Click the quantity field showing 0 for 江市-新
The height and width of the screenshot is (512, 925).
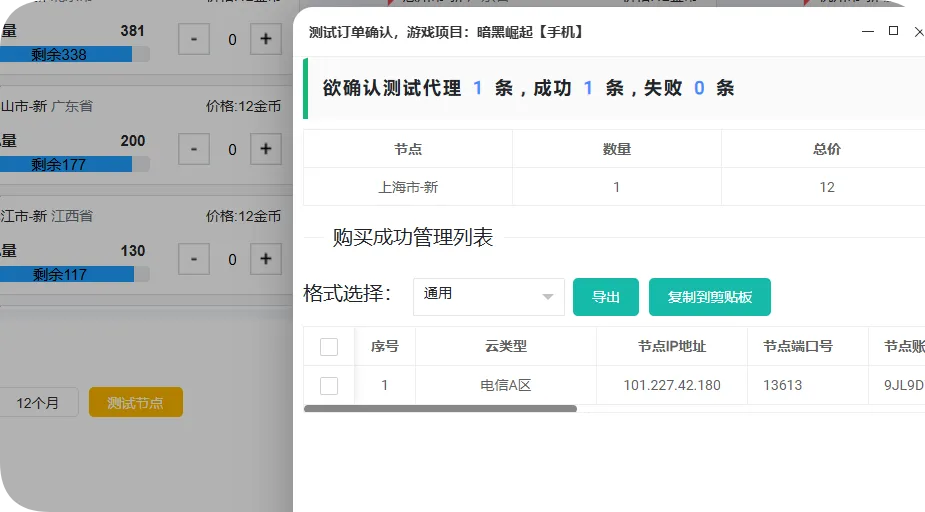232,259
